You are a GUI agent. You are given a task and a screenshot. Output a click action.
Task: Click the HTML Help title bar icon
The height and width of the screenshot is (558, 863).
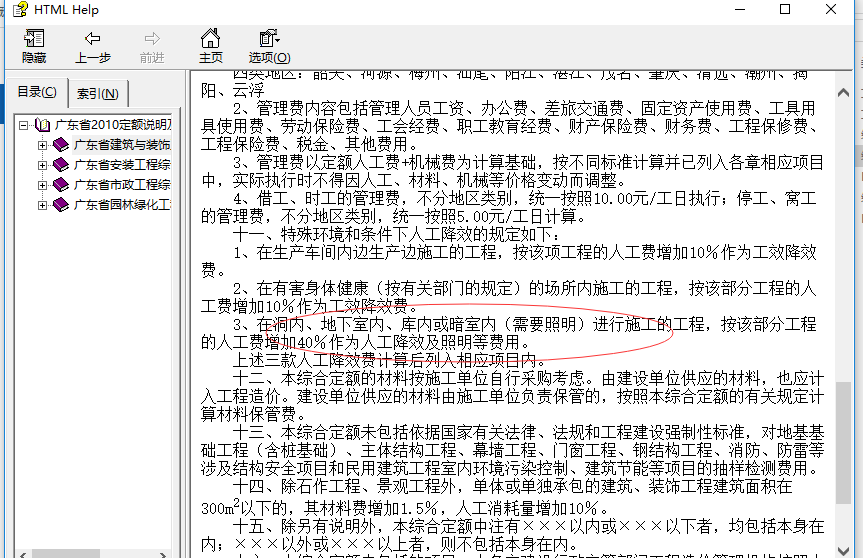click(x=20, y=9)
